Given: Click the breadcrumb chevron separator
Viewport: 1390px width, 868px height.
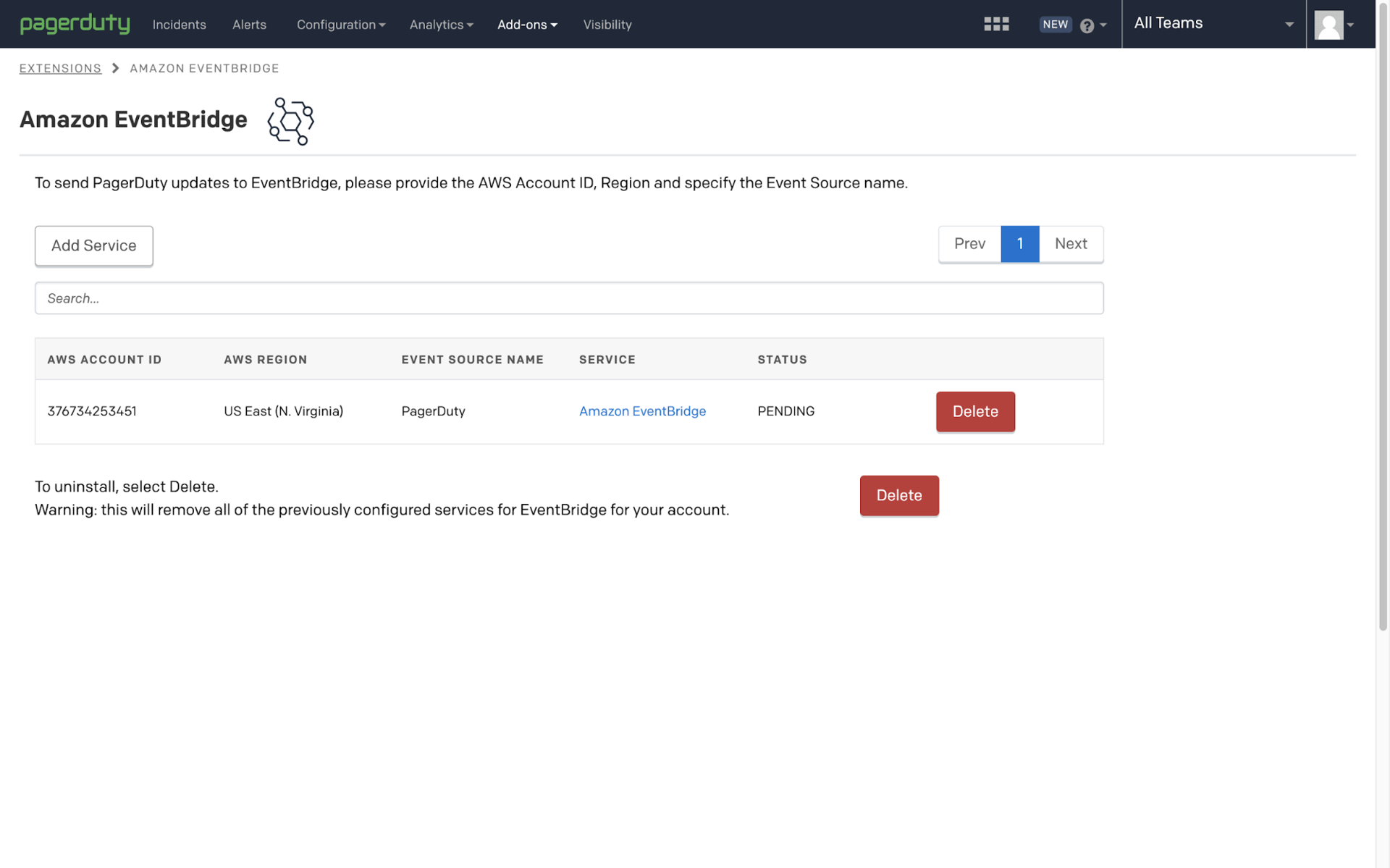Looking at the screenshot, I should pyautogui.click(x=116, y=68).
